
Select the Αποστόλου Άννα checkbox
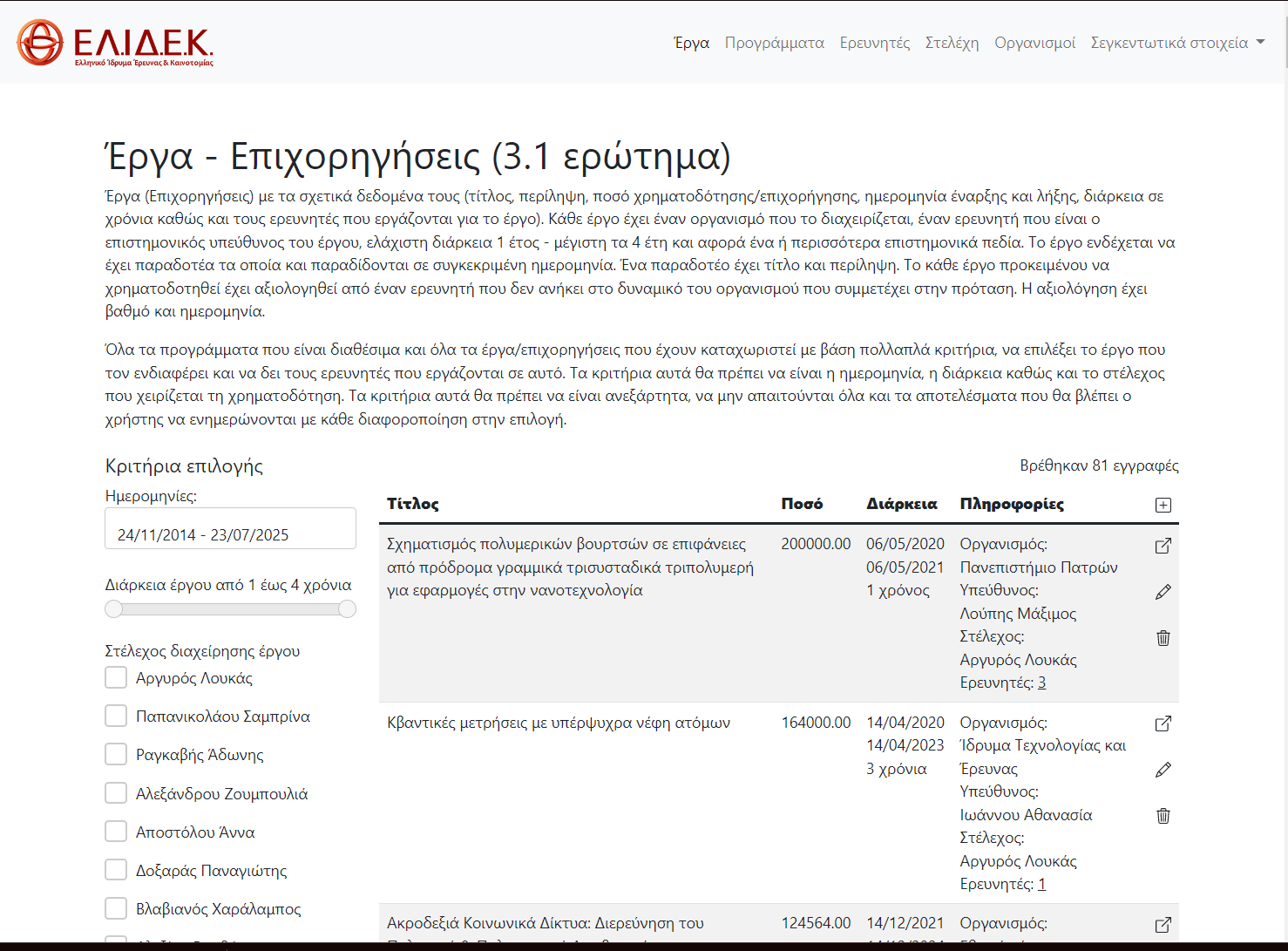point(116,832)
